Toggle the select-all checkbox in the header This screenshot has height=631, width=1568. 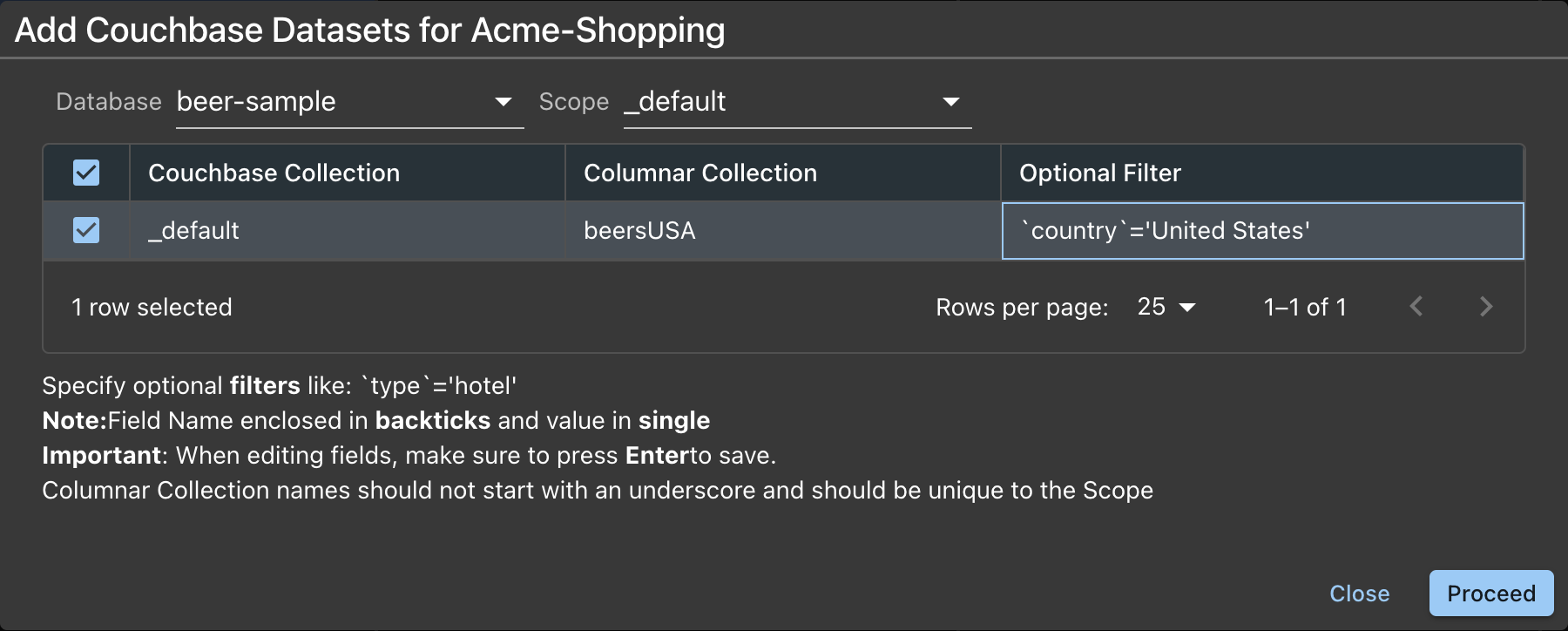point(86,173)
